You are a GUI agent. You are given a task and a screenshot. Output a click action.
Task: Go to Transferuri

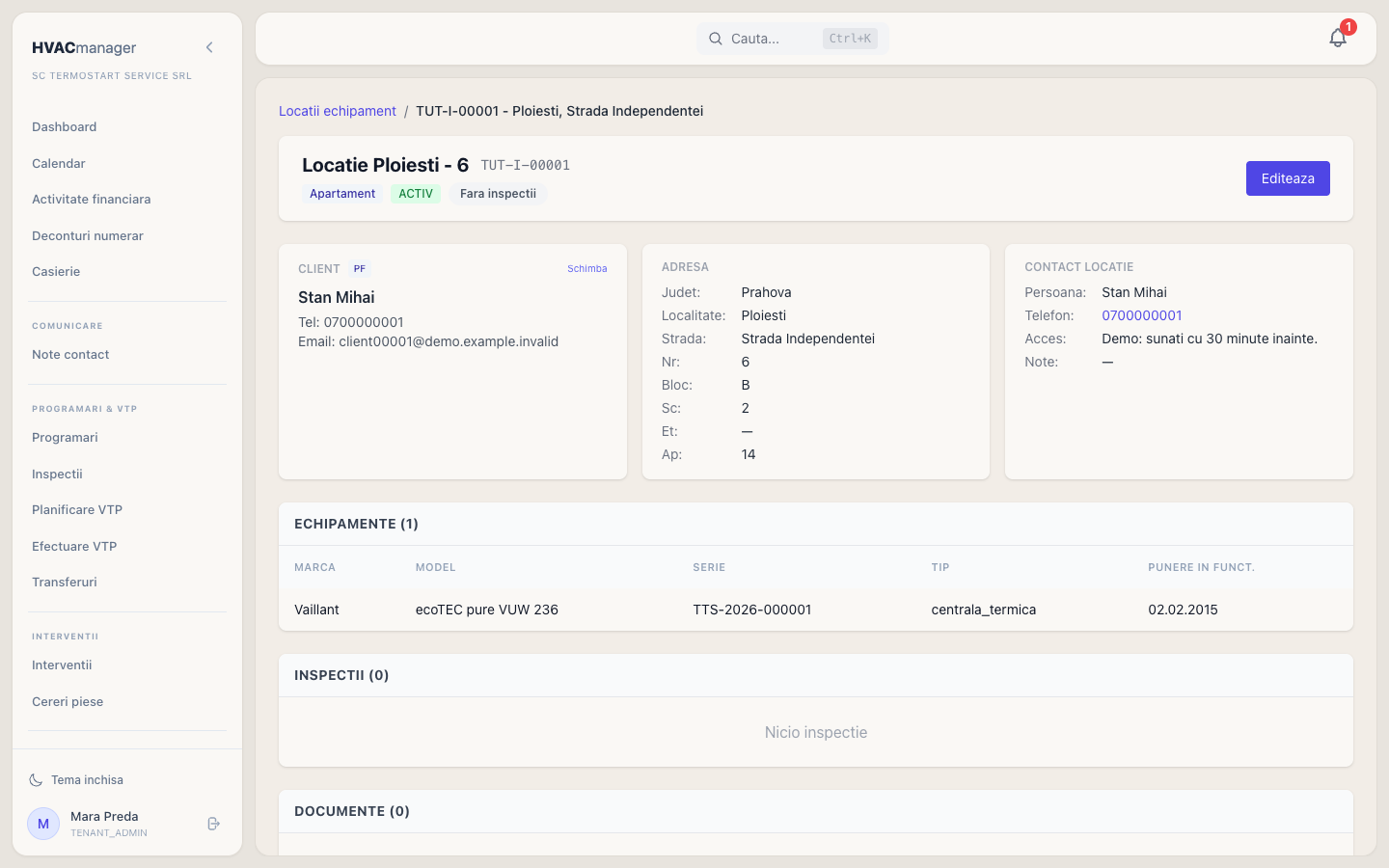(65, 583)
